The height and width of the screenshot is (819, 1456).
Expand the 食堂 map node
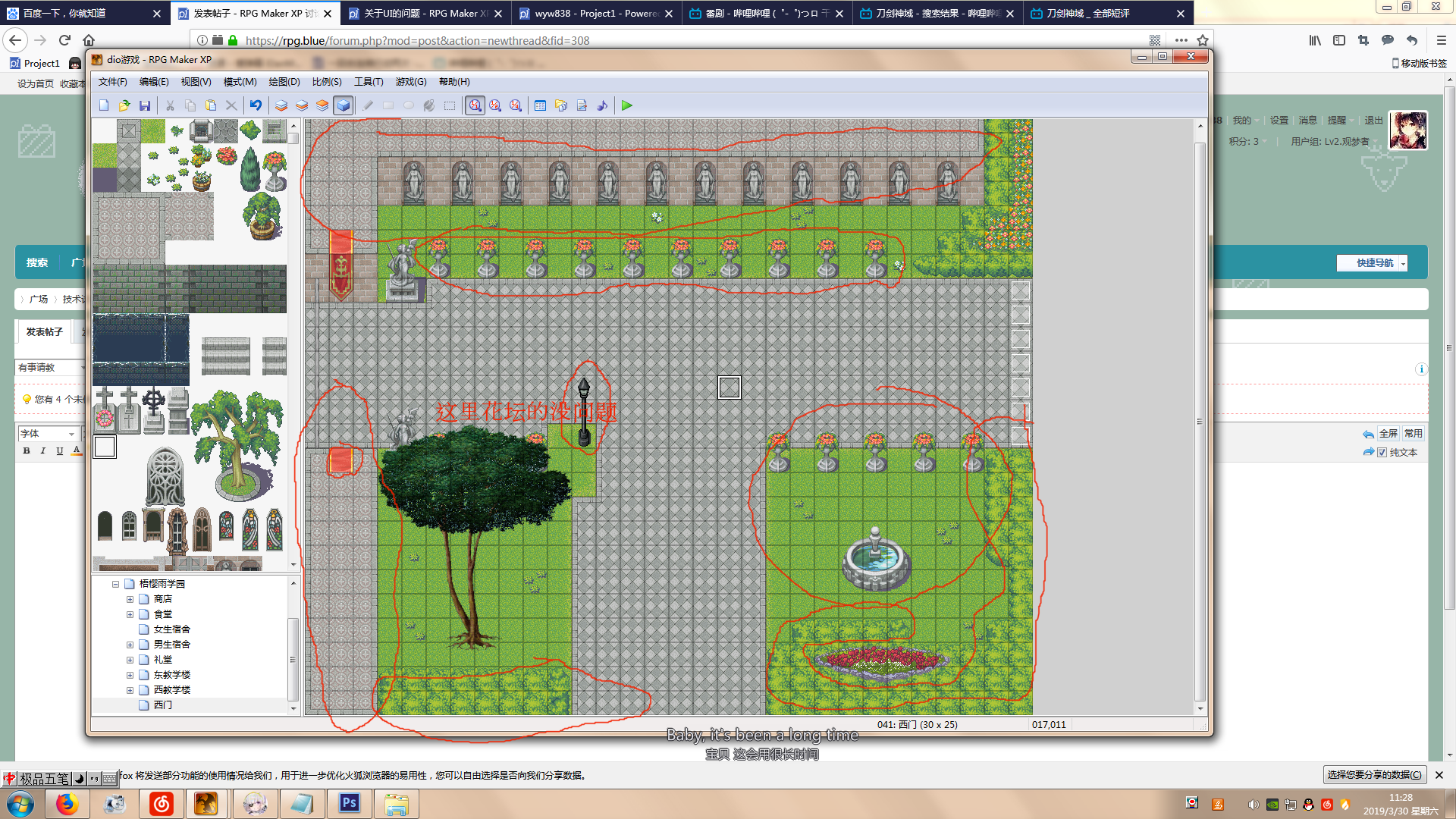(x=130, y=614)
